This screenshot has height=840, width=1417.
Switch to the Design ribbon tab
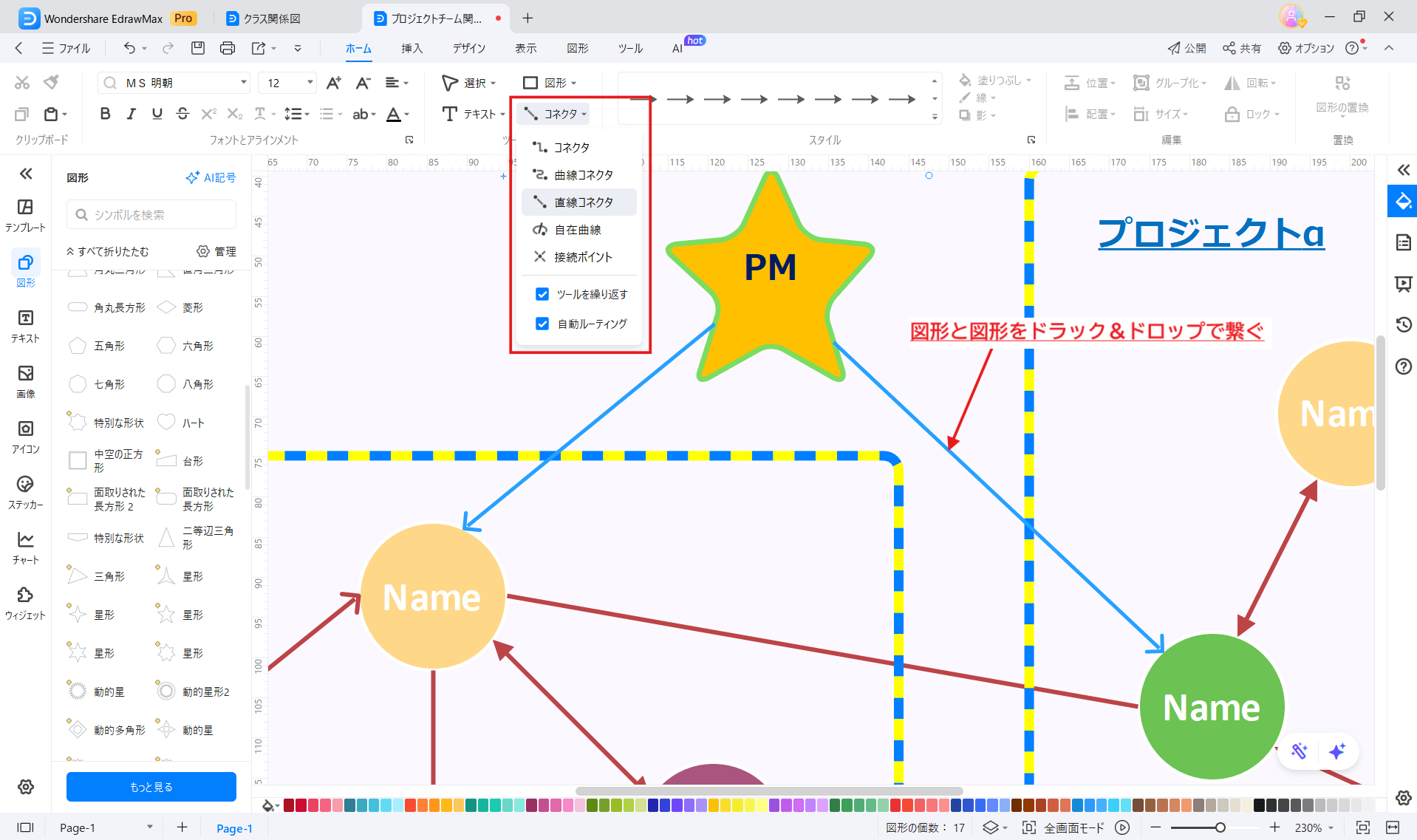tap(469, 48)
